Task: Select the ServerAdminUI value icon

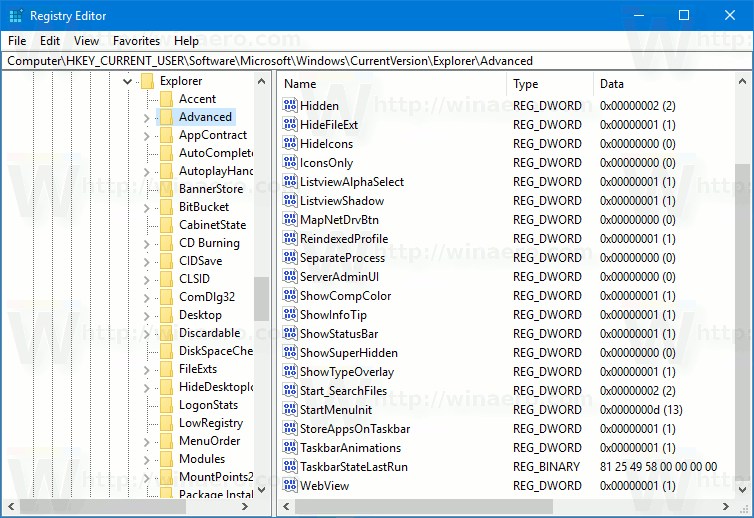Action: click(290, 277)
